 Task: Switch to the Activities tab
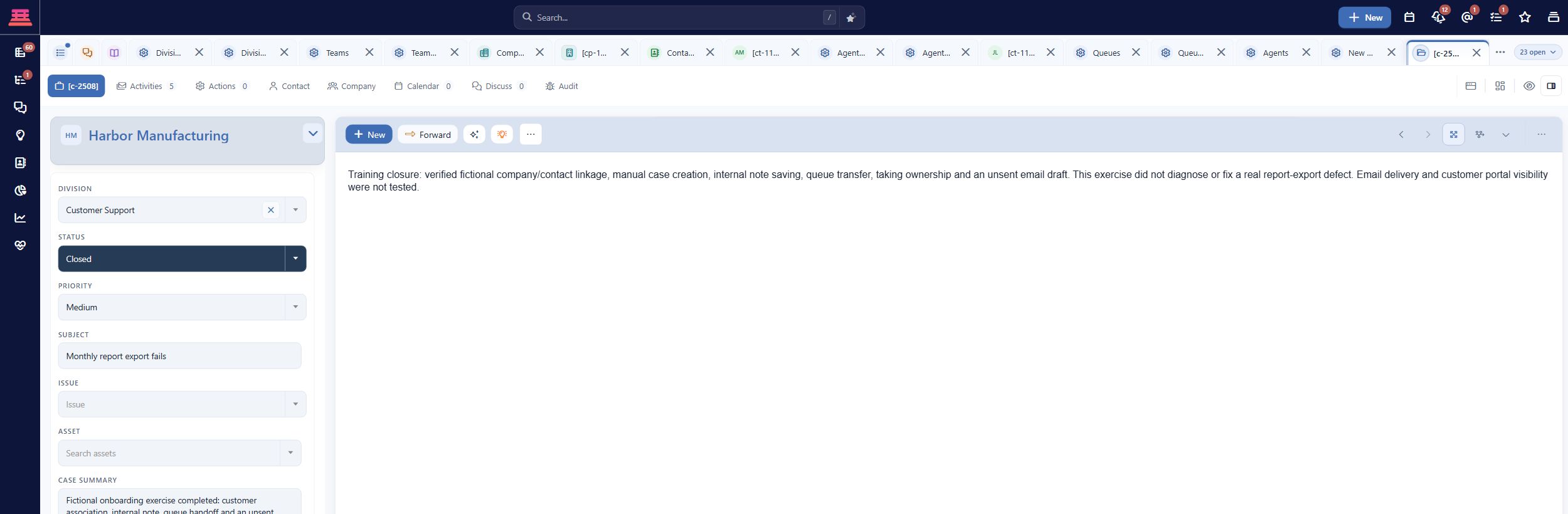pos(146,86)
